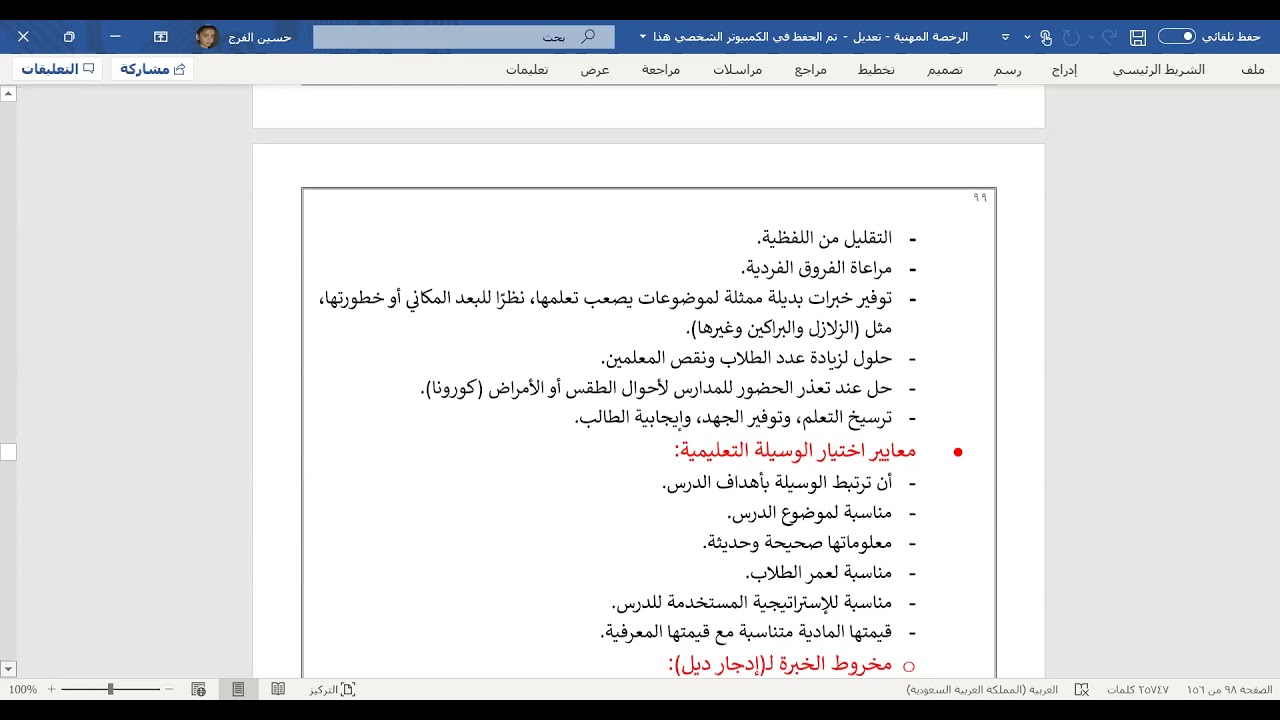Open the user profile picture حسين الفرج
Screen dimensions: 1280x720
[207, 37]
